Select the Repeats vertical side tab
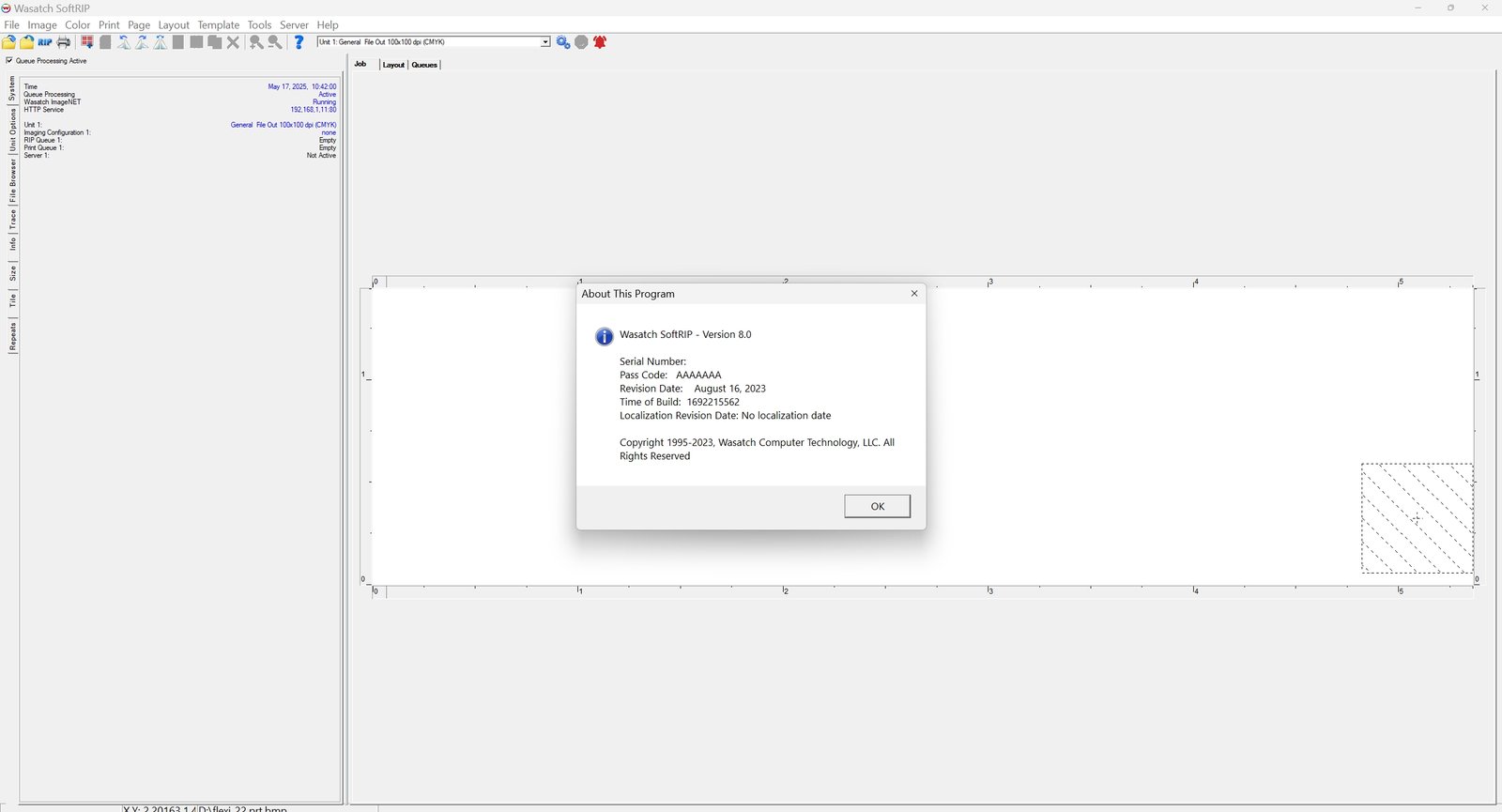The height and width of the screenshot is (812, 1502). click(12, 336)
